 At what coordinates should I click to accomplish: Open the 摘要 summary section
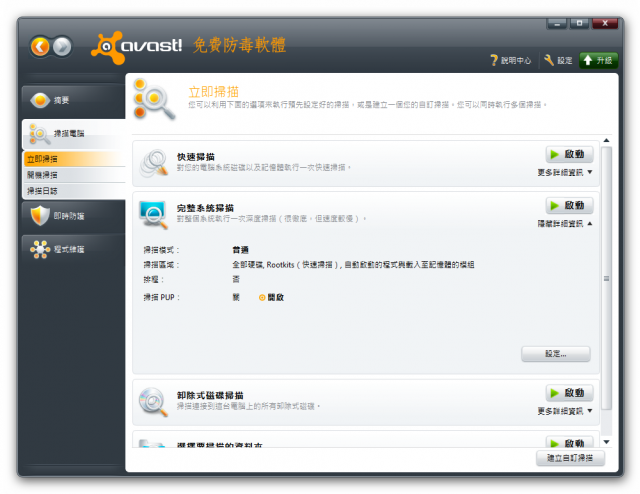73,100
